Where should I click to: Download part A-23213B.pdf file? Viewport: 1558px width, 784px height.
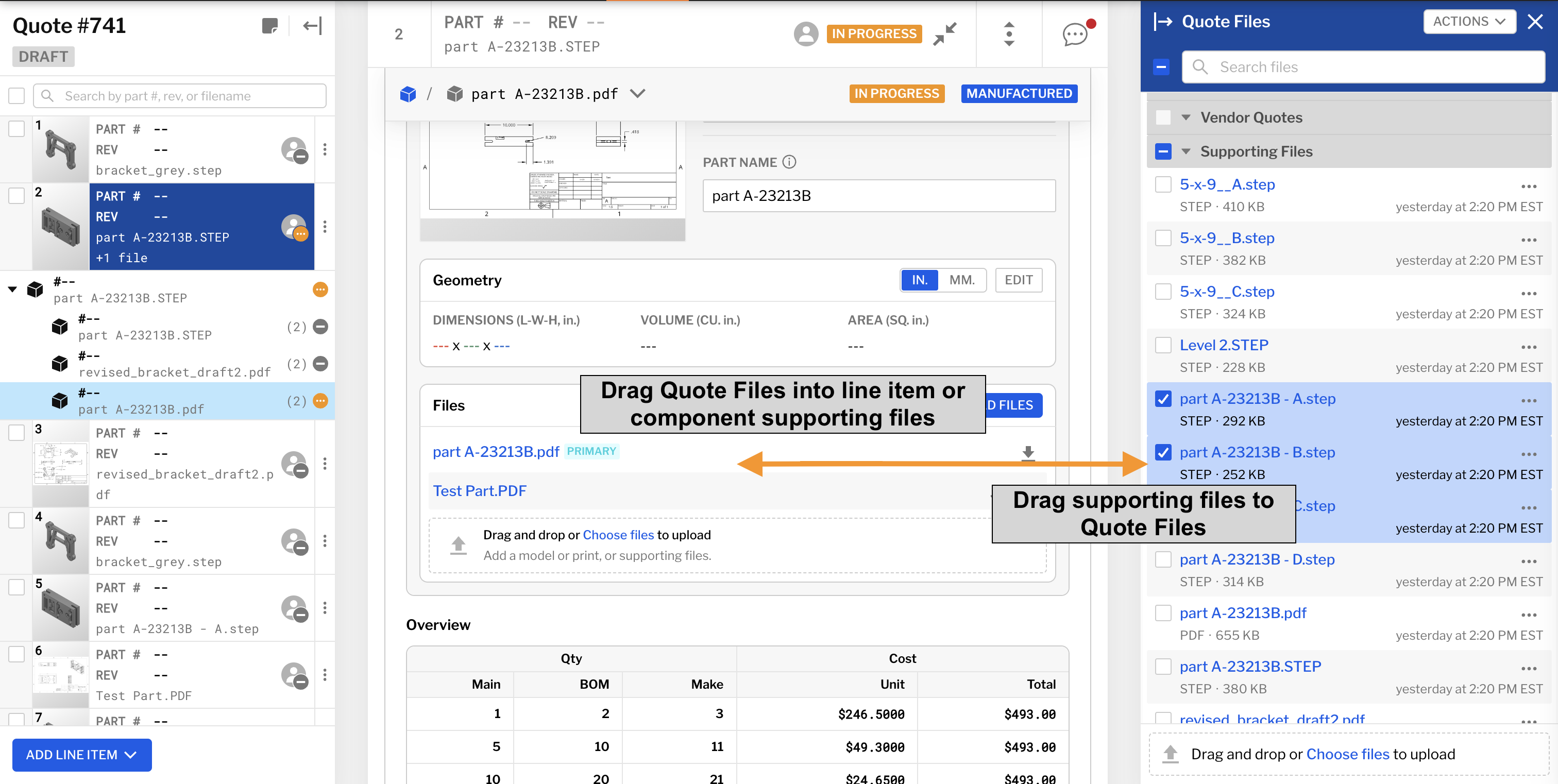point(1027,452)
